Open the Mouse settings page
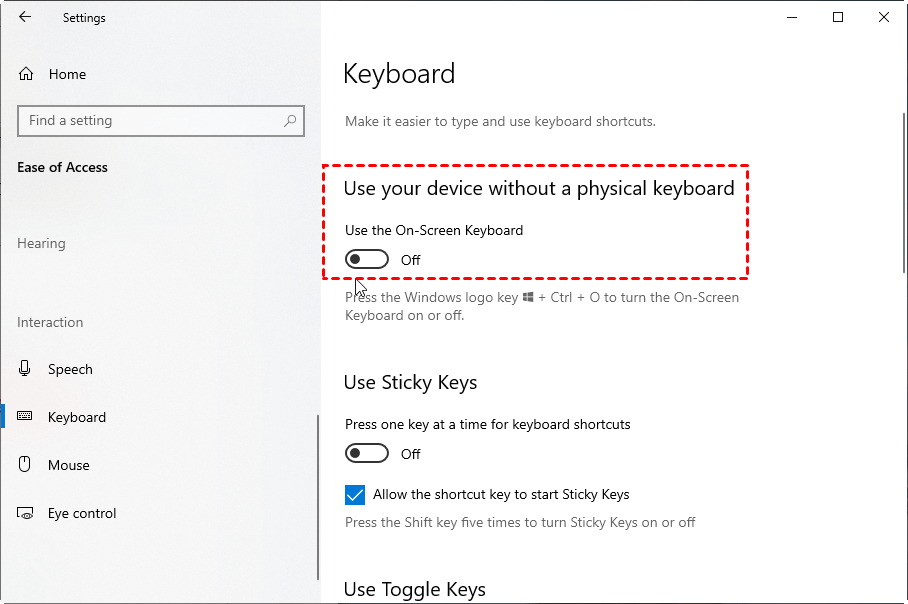This screenshot has width=908, height=604. [69, 465]
